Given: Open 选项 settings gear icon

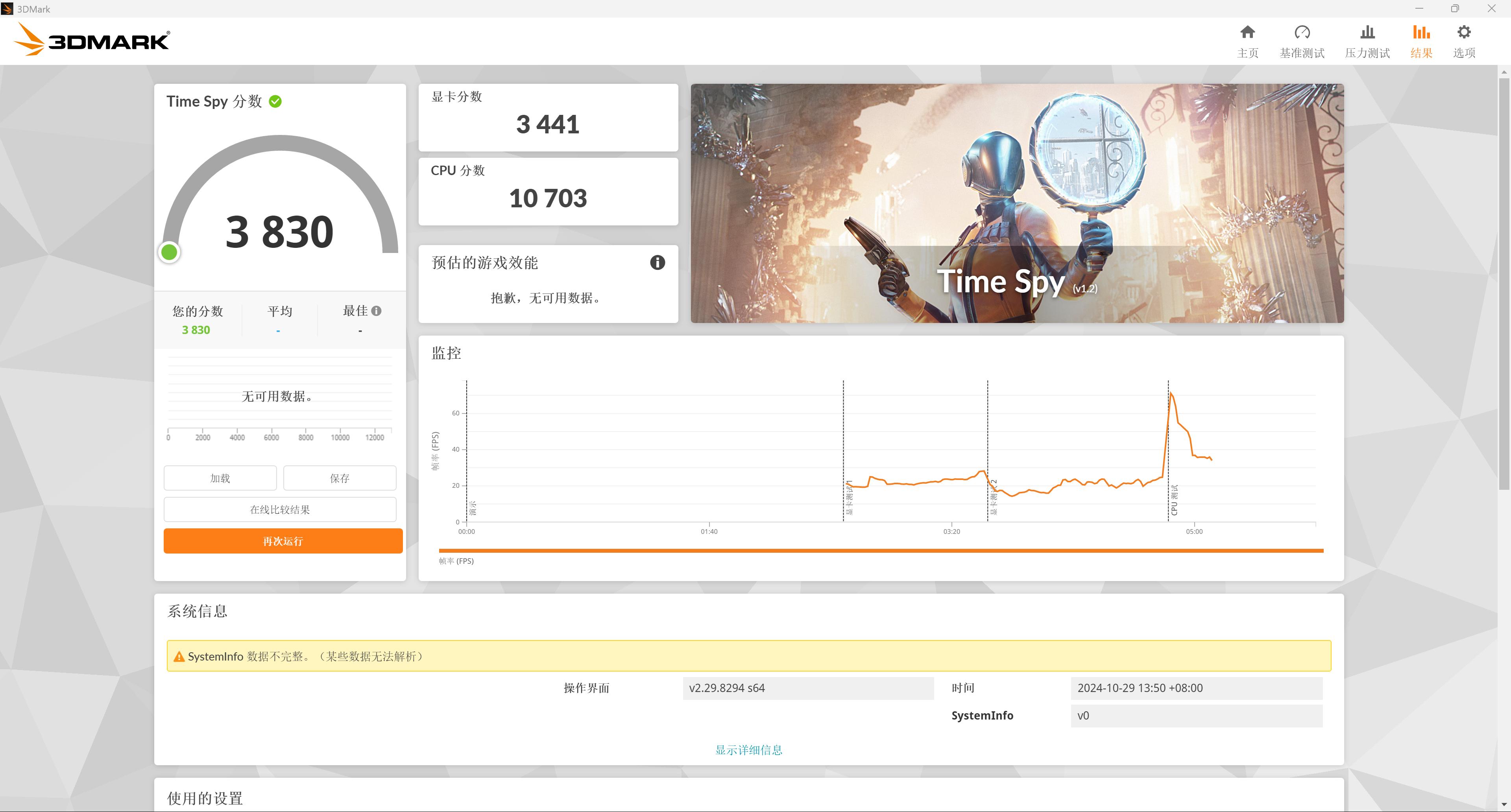Looking at the screenshot, I should click(1463, 32).
